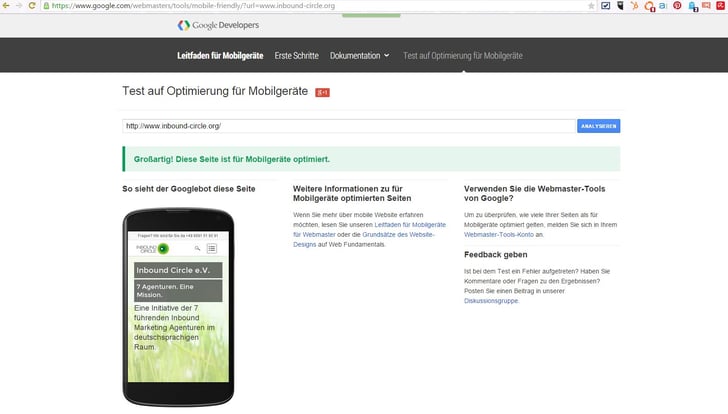Viewport: 728px width, 414px height.
Task: Open the blue extension icon with badge
Action: [x=692, y=6]
